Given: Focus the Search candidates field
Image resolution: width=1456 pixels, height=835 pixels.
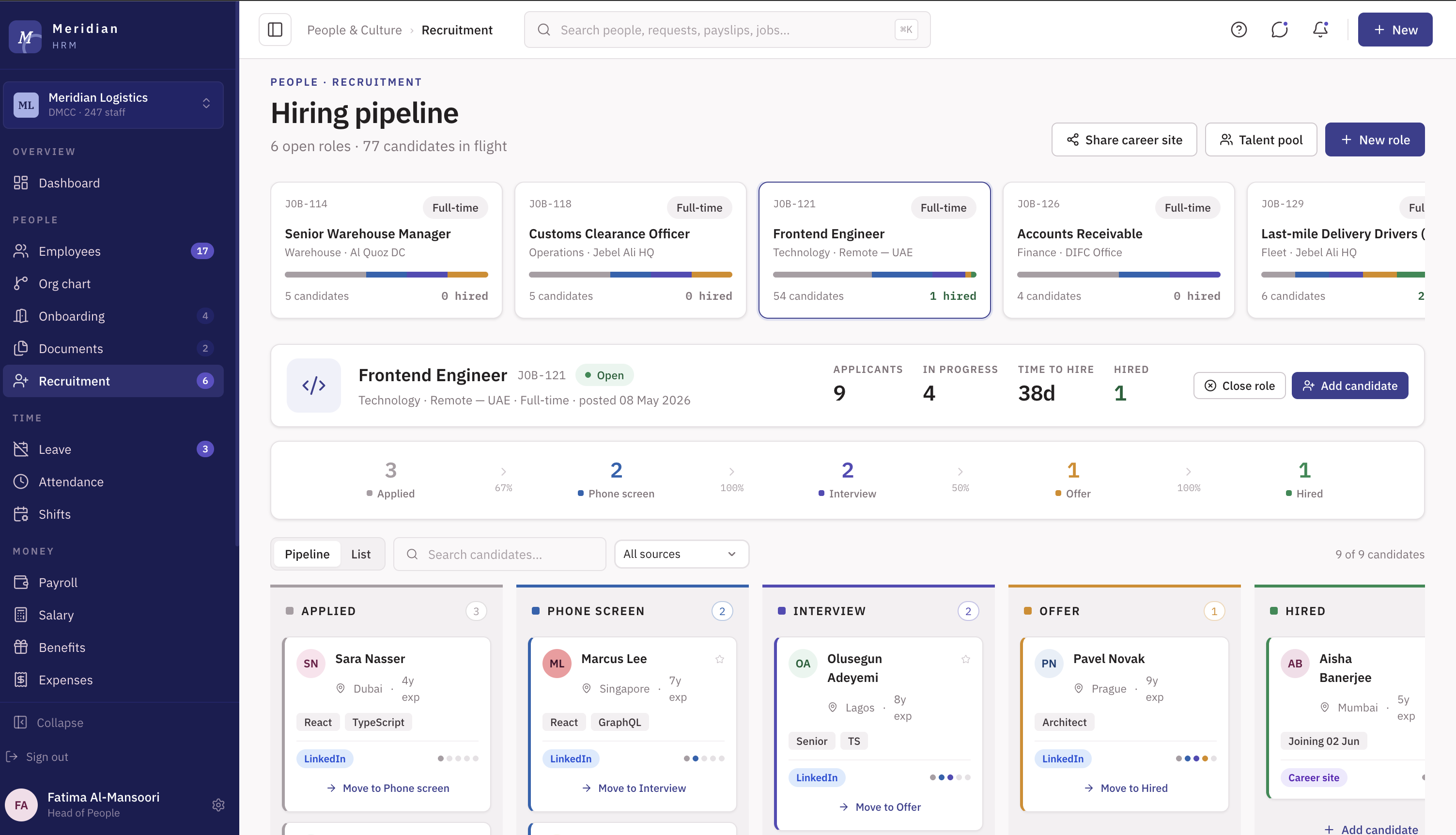Looking at the screenshot, I should [x=499, y=554].
